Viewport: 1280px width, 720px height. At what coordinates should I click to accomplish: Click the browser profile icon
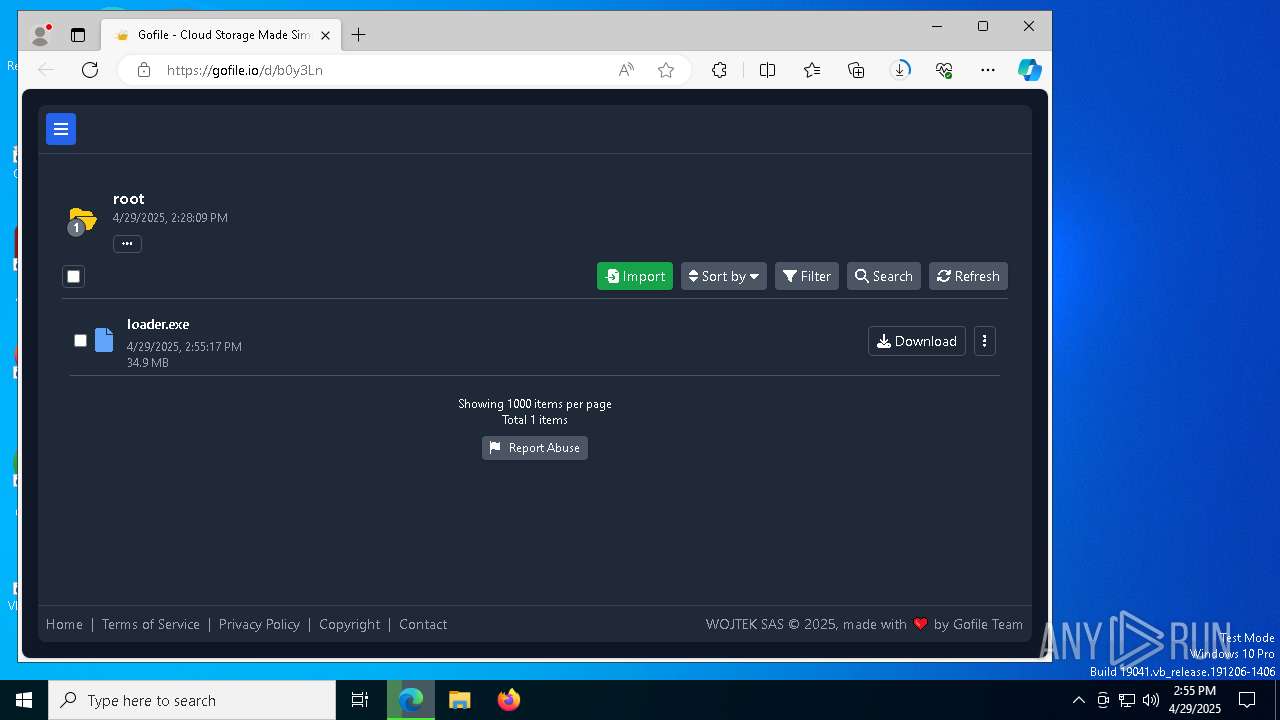(40, 35)
